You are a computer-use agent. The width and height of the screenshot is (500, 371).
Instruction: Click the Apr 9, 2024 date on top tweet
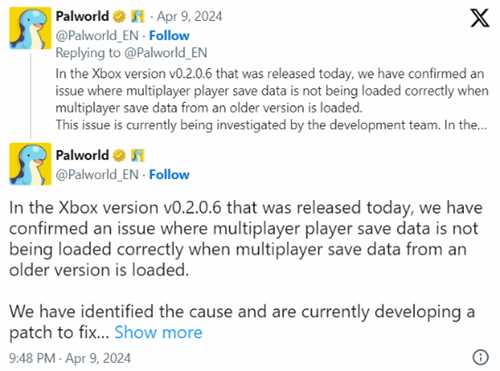point(189,16)
